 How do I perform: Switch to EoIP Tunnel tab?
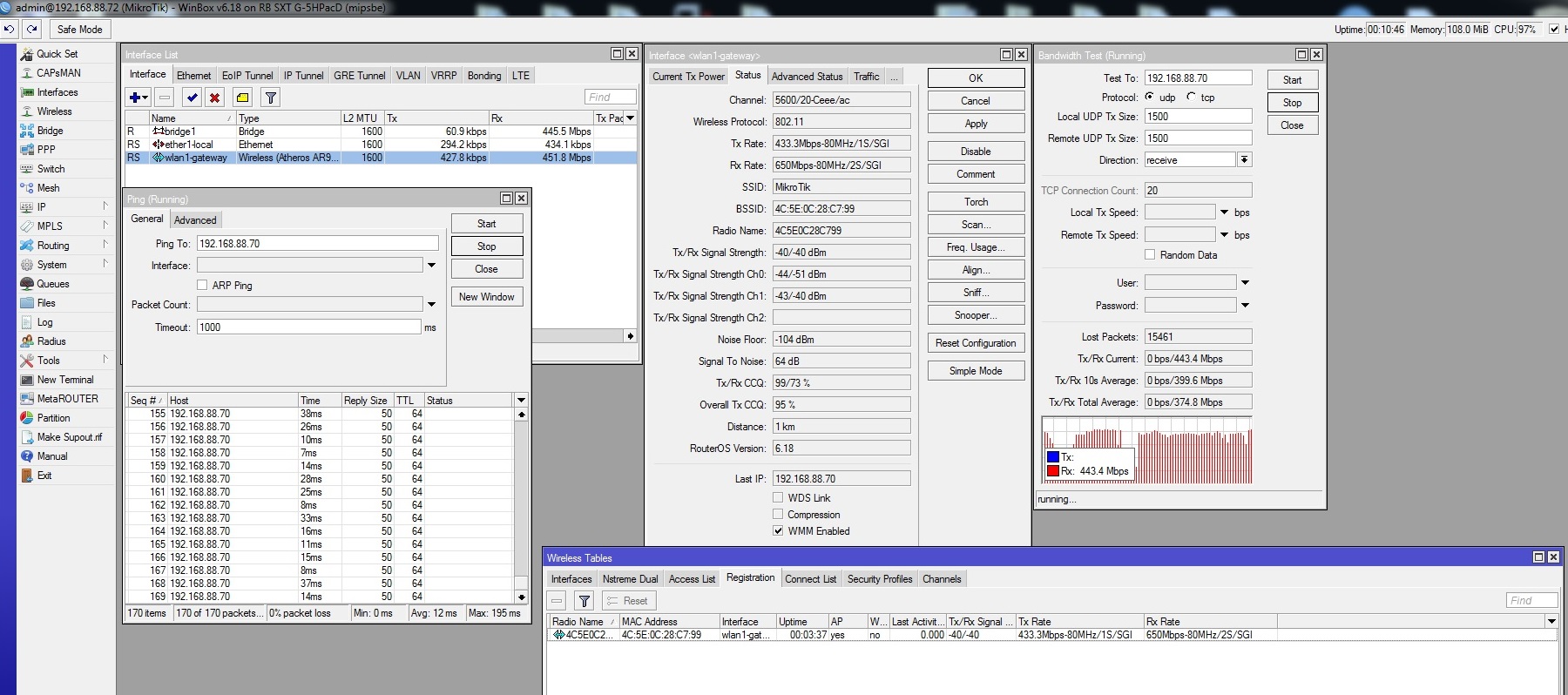point(247,76)
